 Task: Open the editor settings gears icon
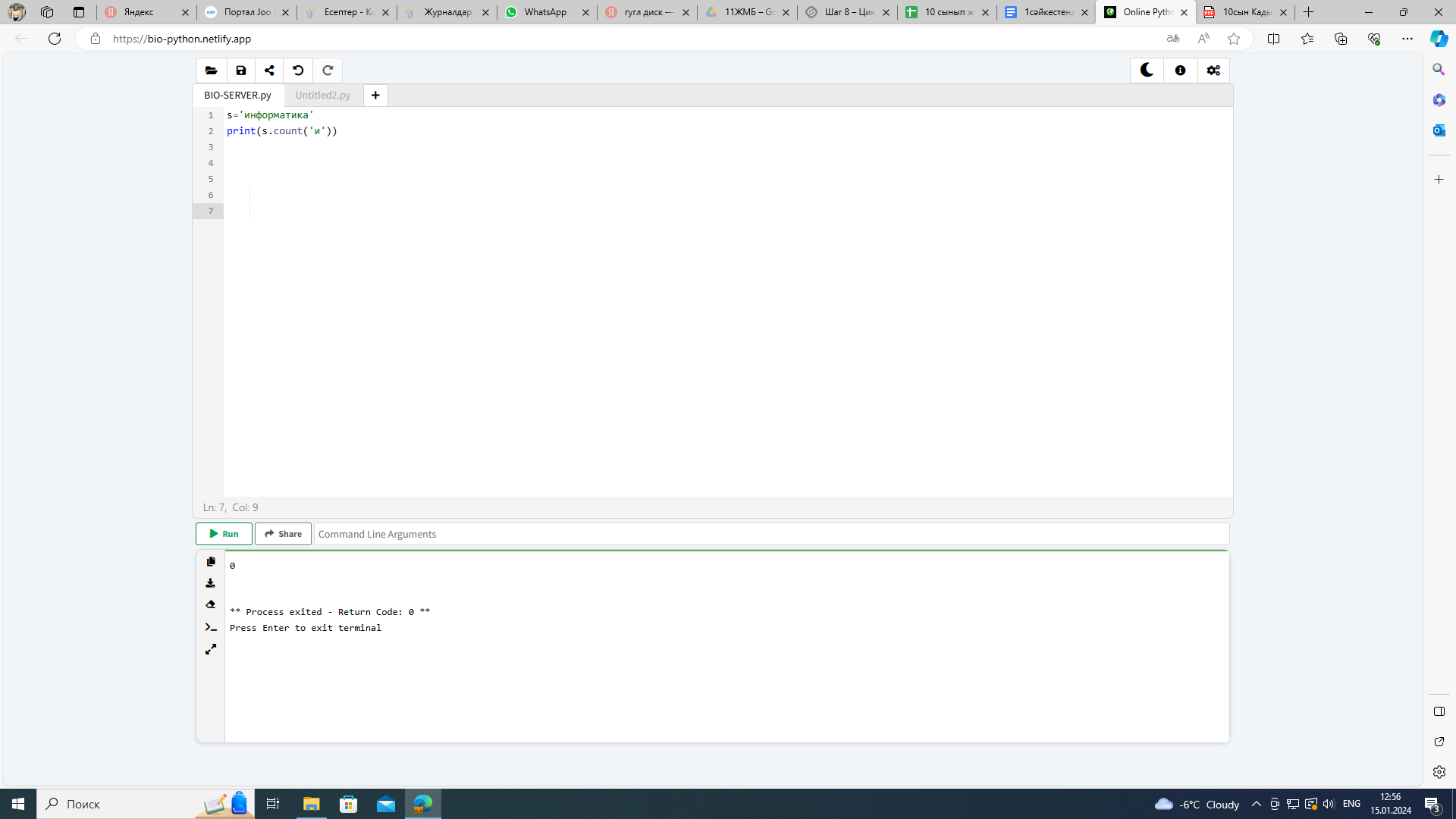click(1213, 71)
